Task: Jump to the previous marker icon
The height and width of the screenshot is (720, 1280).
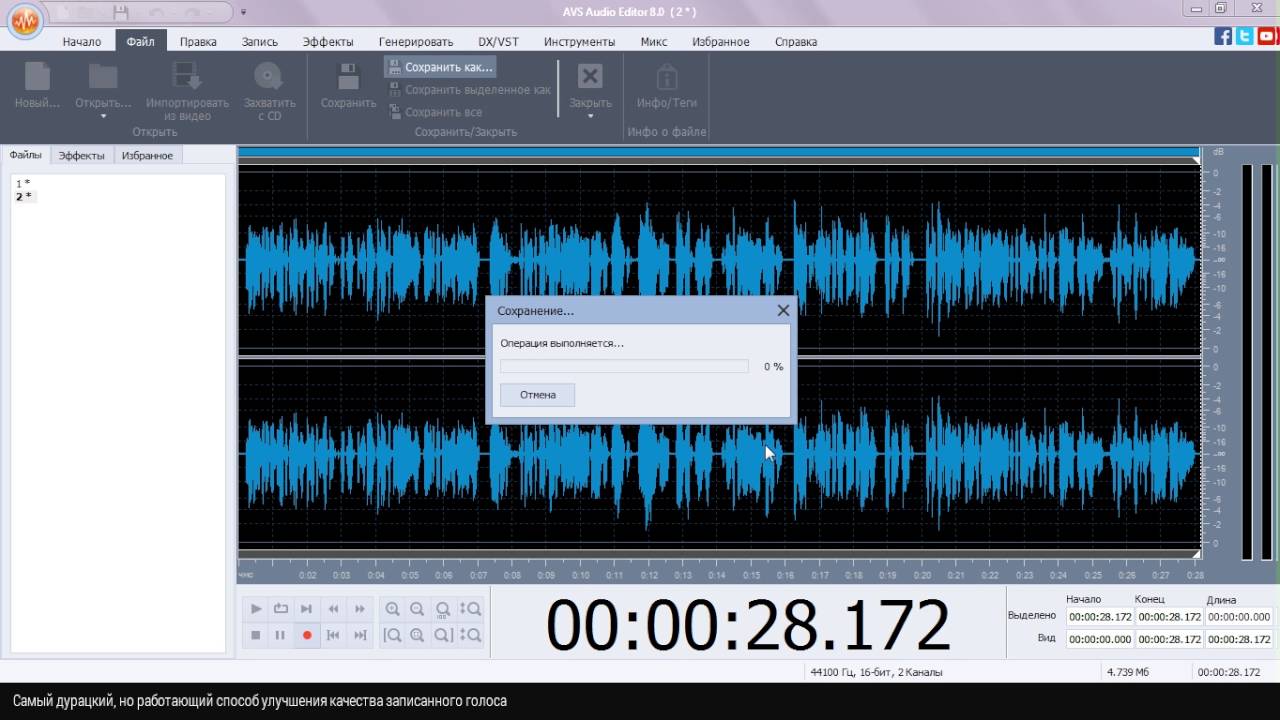Action: coord(333,635)
